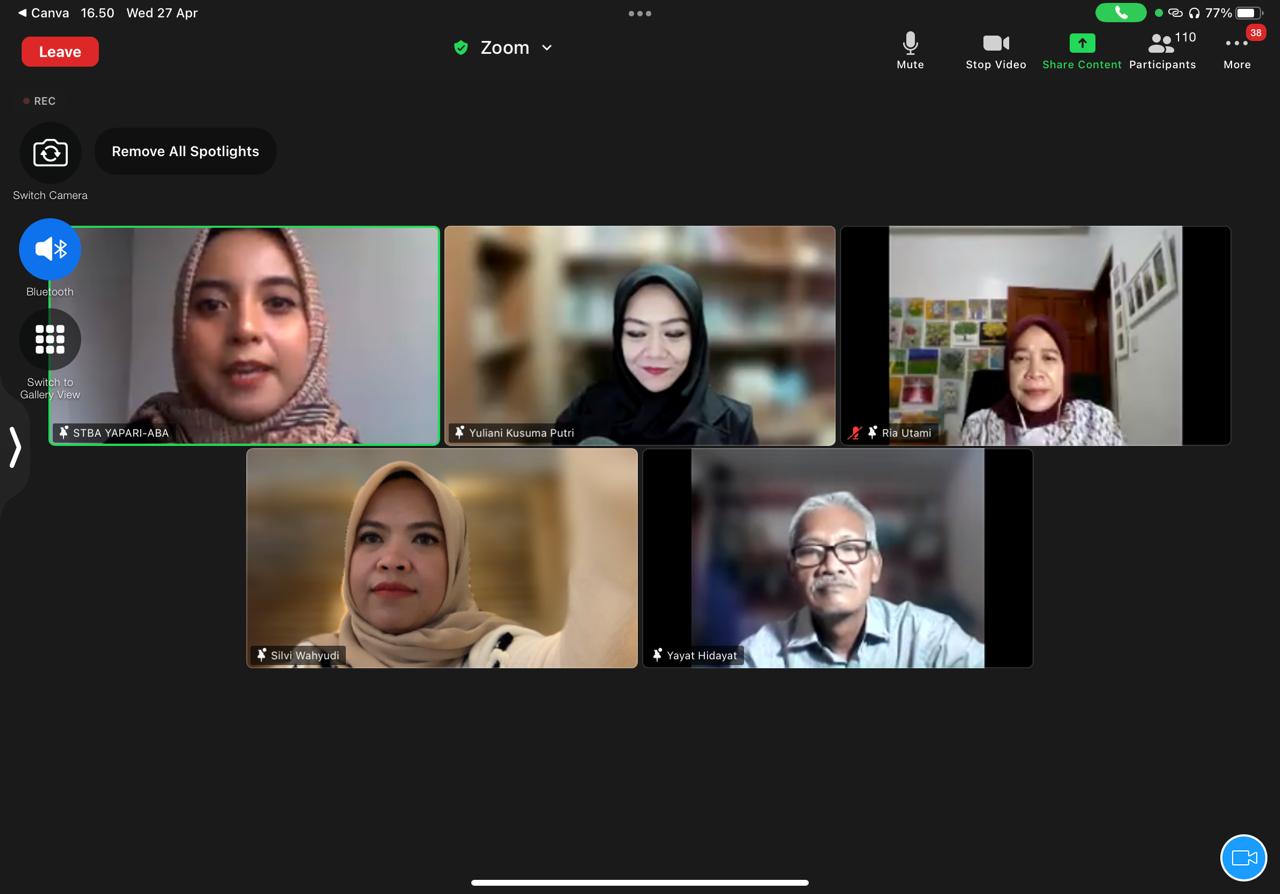The height and width of the screenshot is (894, 1280).
Task: Click the STBA YAPARI-ABA name label
Action: [x=121, y=433]
